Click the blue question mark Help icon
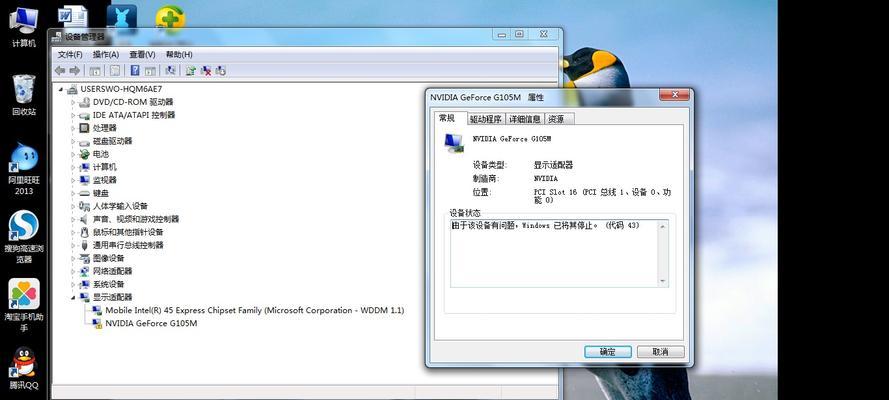 pos(135,71)
